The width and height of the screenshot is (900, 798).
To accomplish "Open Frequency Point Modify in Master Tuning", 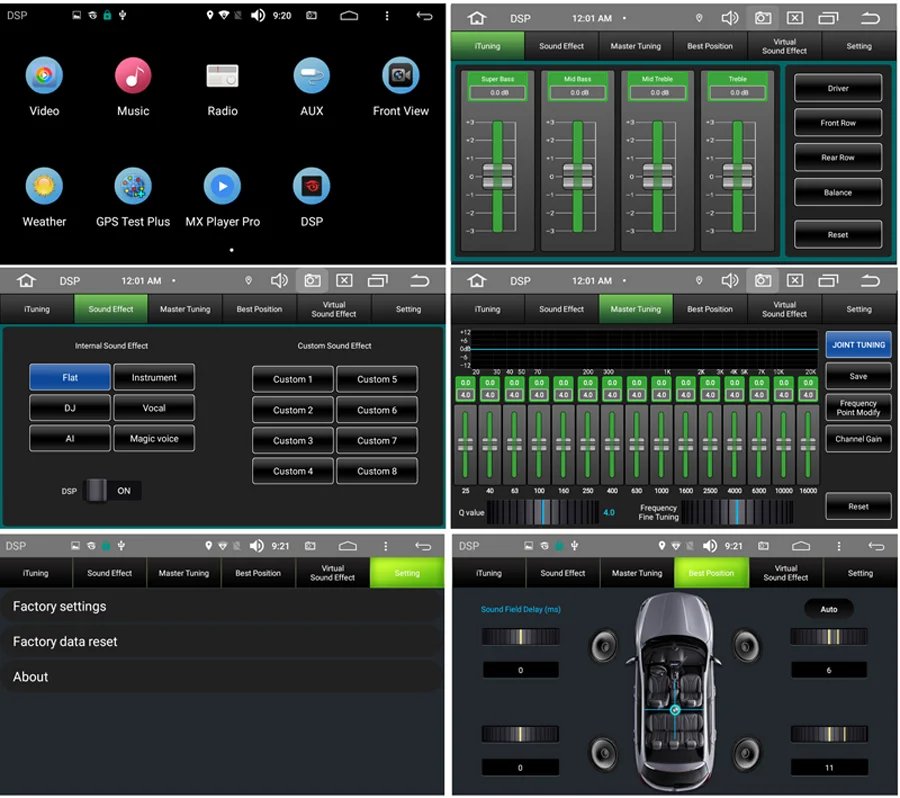I will [x=858, y=408].
